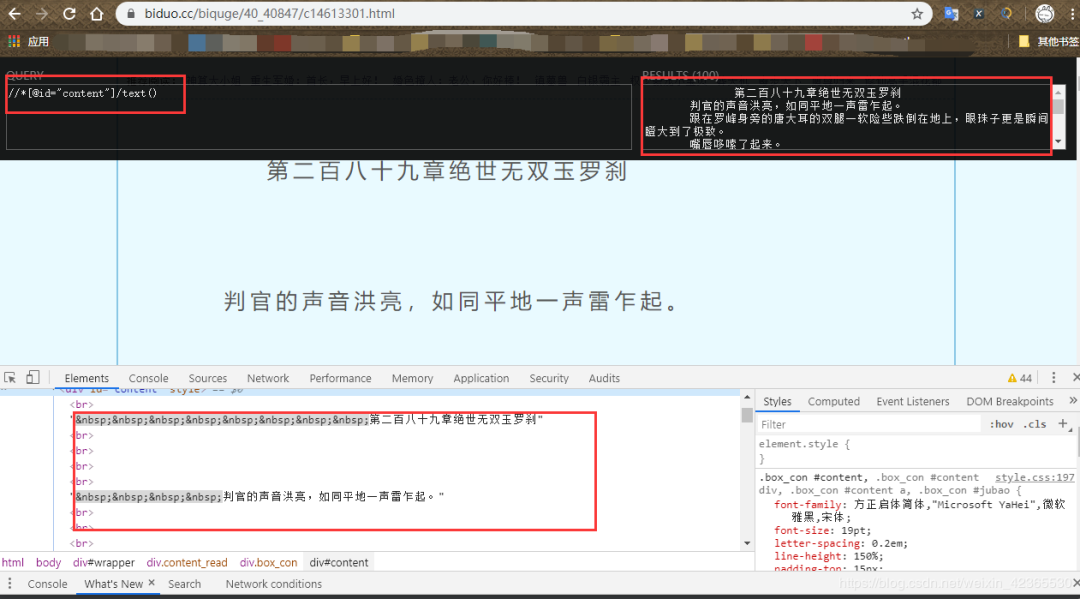Toggle the device toolbar icon
Screen dimensions: 1080x599
[32, 377]
